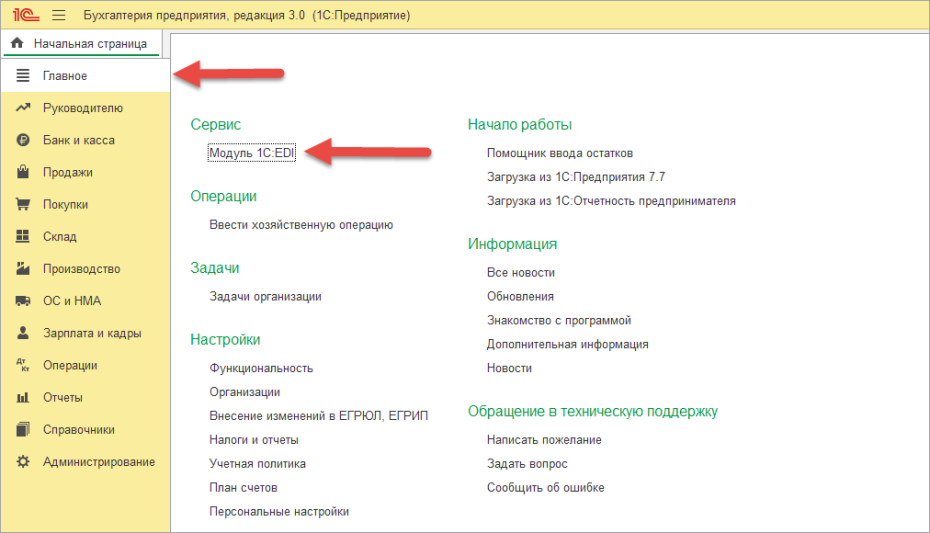Screen dimensions: 930x533
Task: Open the Задать вопрос link
Action: 527,464
